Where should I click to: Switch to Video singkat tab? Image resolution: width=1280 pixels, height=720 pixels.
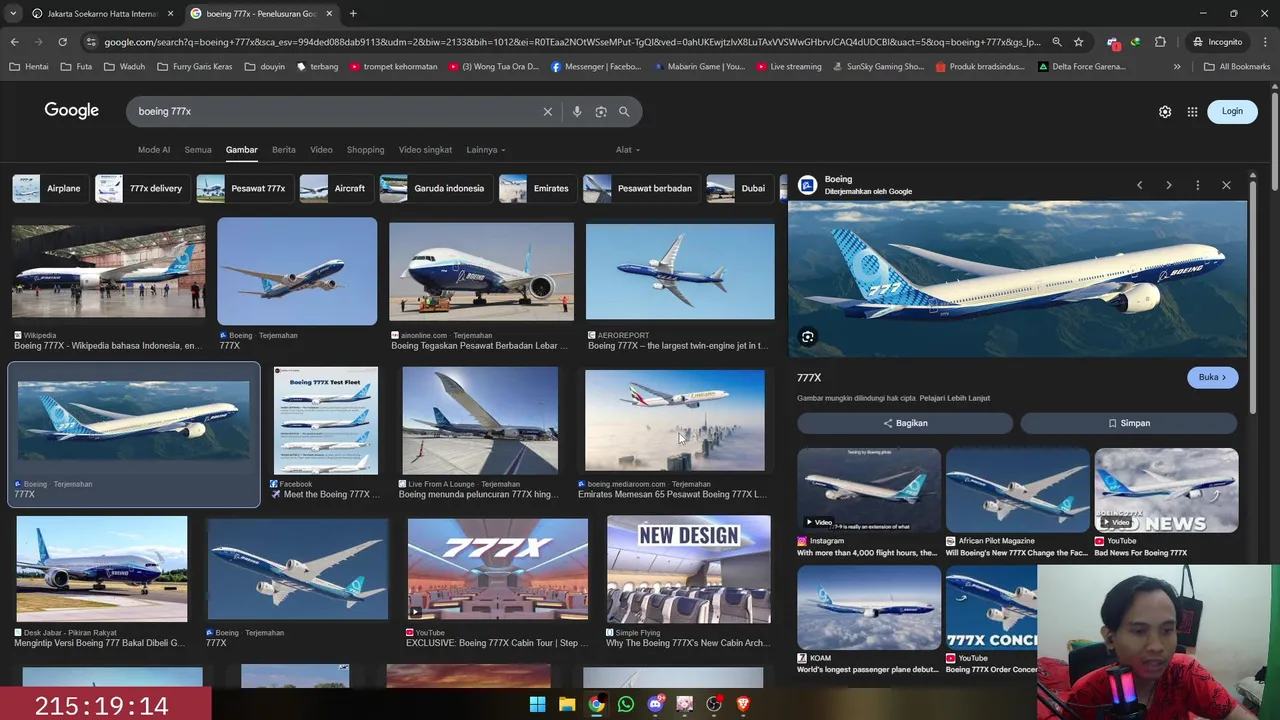click(425, 150)
